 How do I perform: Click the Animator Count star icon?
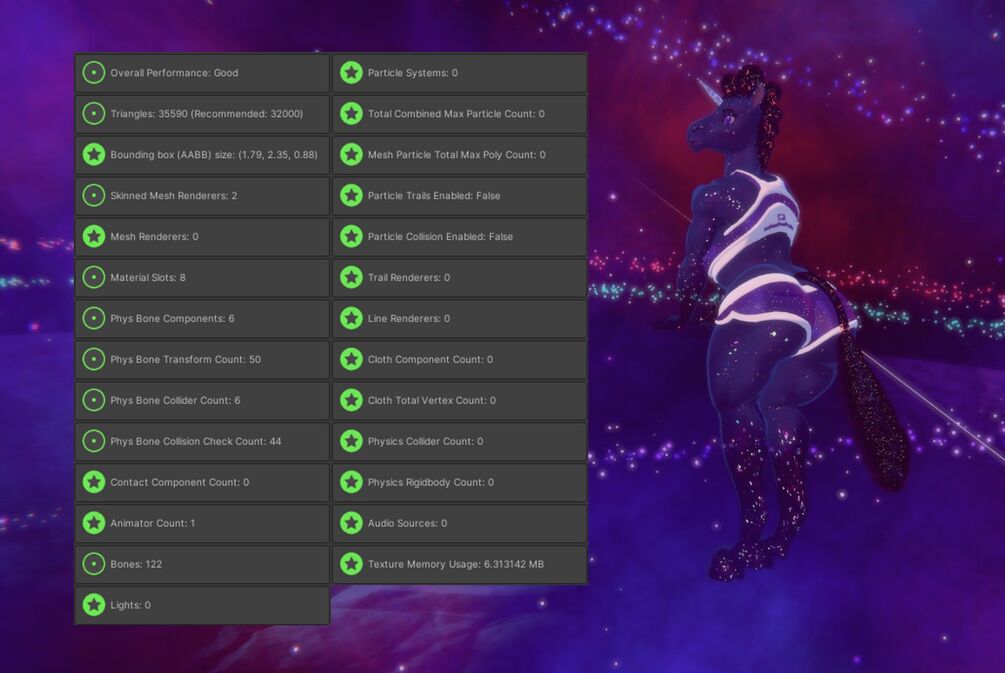pos(94,524)
